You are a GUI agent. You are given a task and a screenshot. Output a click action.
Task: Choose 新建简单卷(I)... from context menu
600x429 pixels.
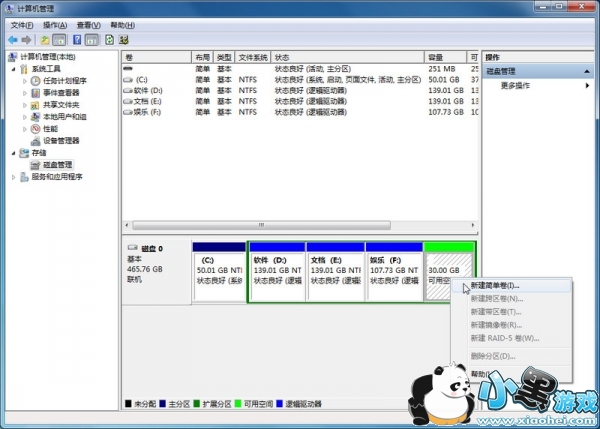click(512, 286)
